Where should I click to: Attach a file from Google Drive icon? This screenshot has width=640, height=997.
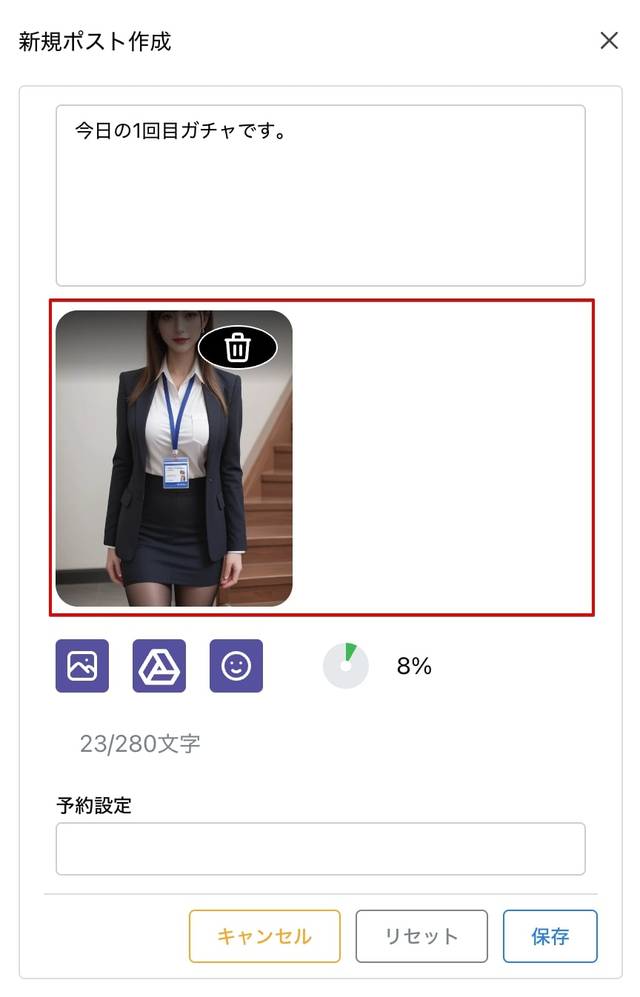160,666
